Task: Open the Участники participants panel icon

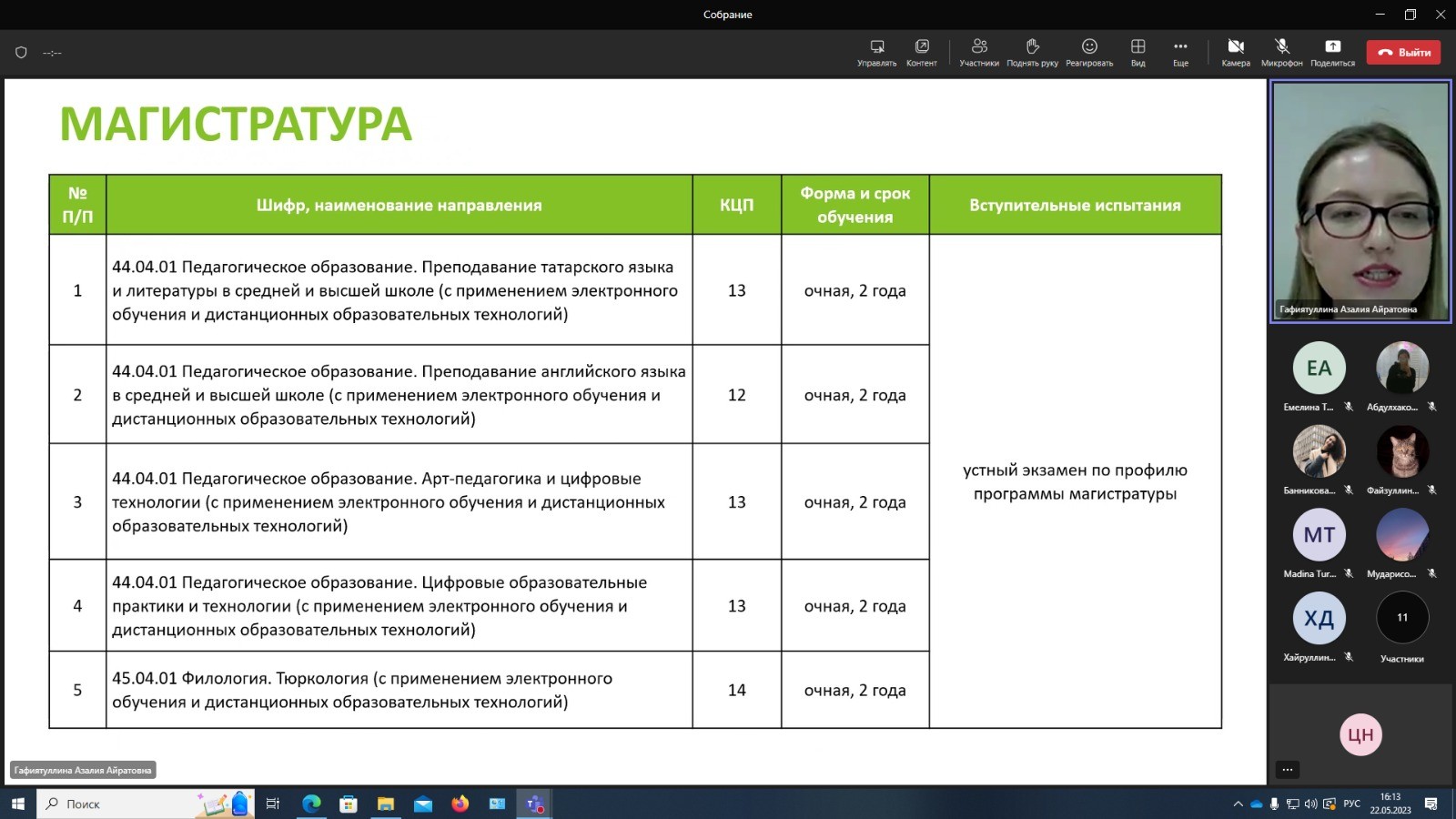Action: point(979,52)
